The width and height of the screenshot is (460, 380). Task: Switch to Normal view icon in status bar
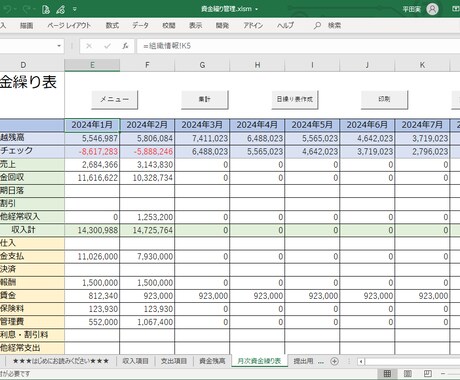tap(387, 374)
